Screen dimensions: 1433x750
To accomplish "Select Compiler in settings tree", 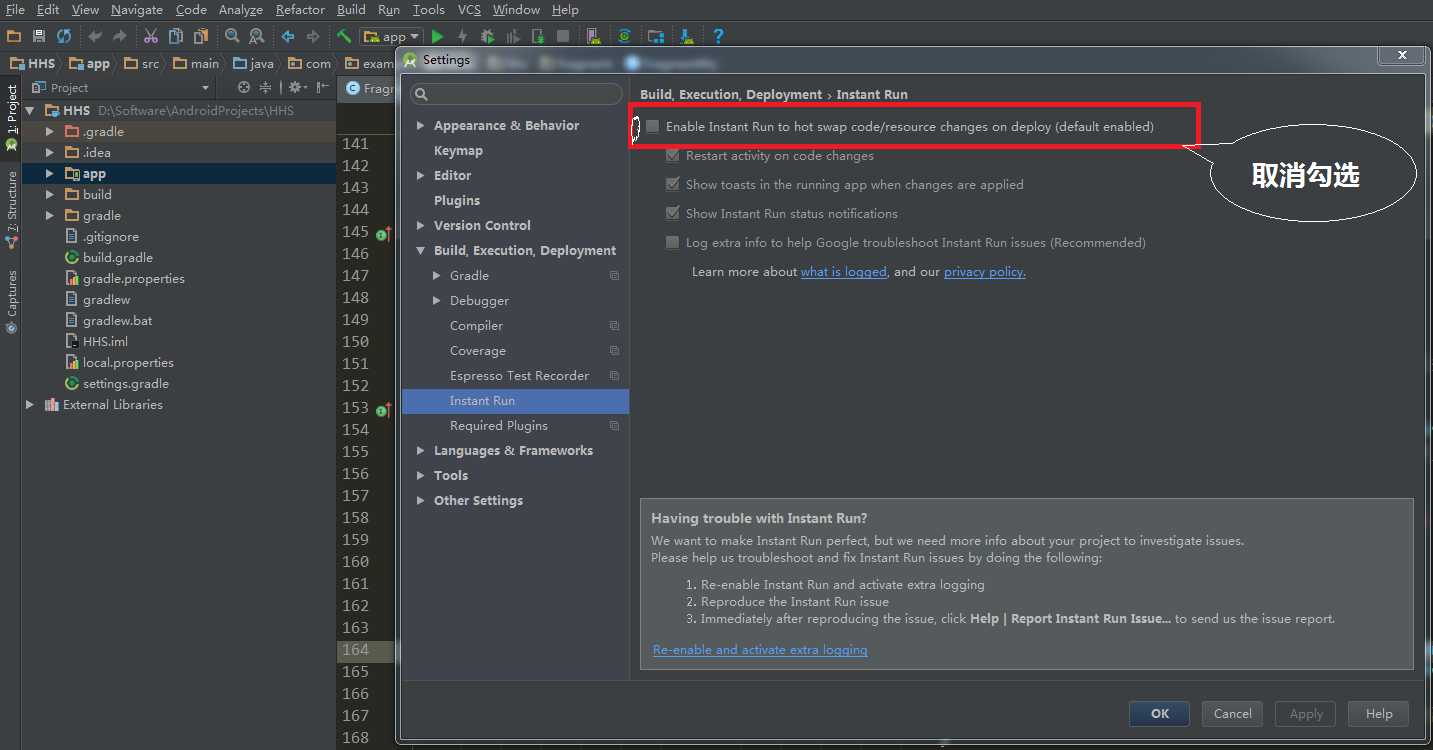I will [476, 326].
